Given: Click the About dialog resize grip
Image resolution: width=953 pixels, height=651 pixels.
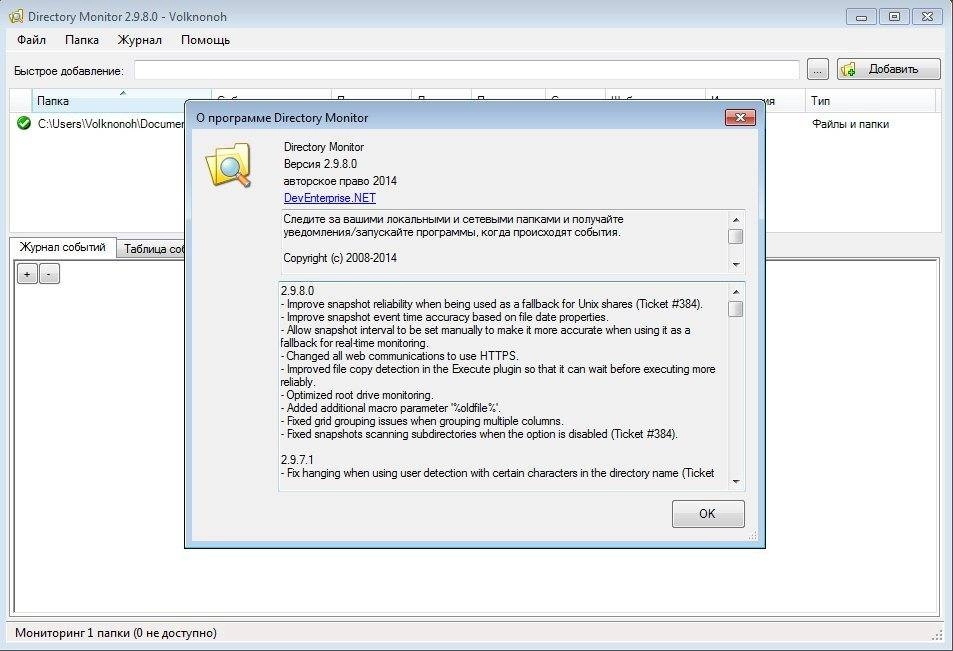Looking at the screenshot, I should coord(752,536).
